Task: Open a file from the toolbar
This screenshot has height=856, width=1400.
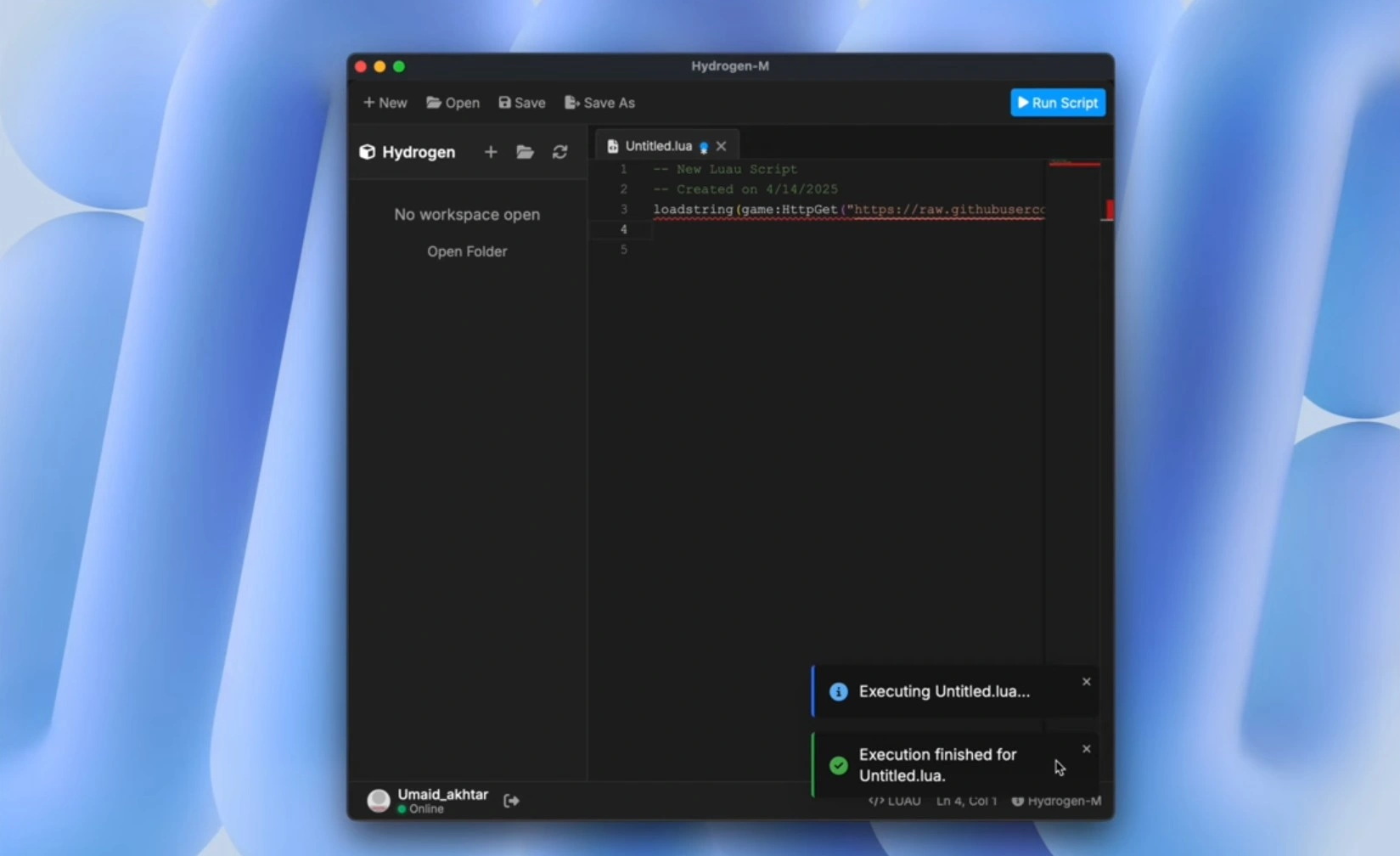Action: point(453,103)
